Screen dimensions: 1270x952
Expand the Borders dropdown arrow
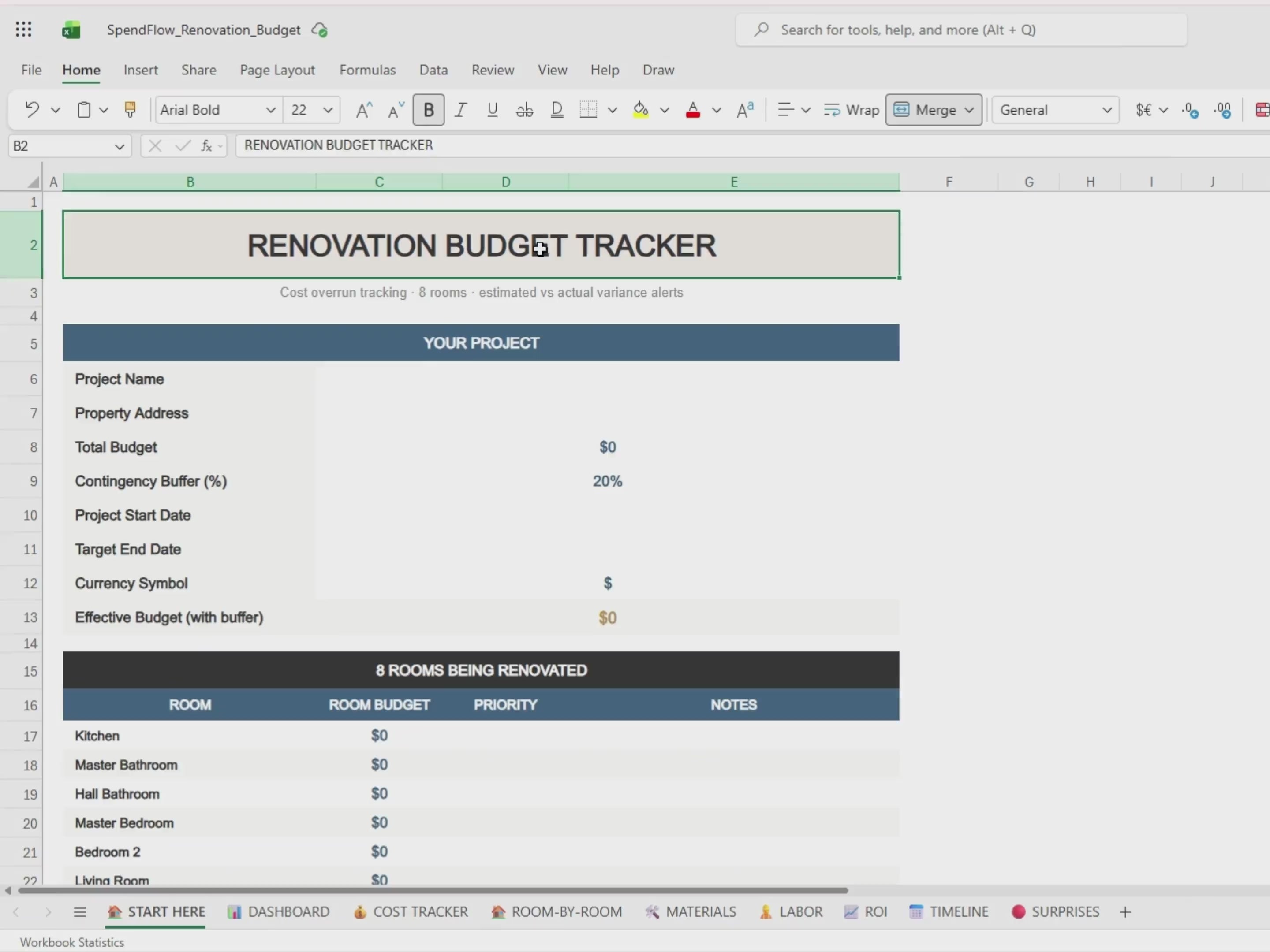(x=612, y=110)
